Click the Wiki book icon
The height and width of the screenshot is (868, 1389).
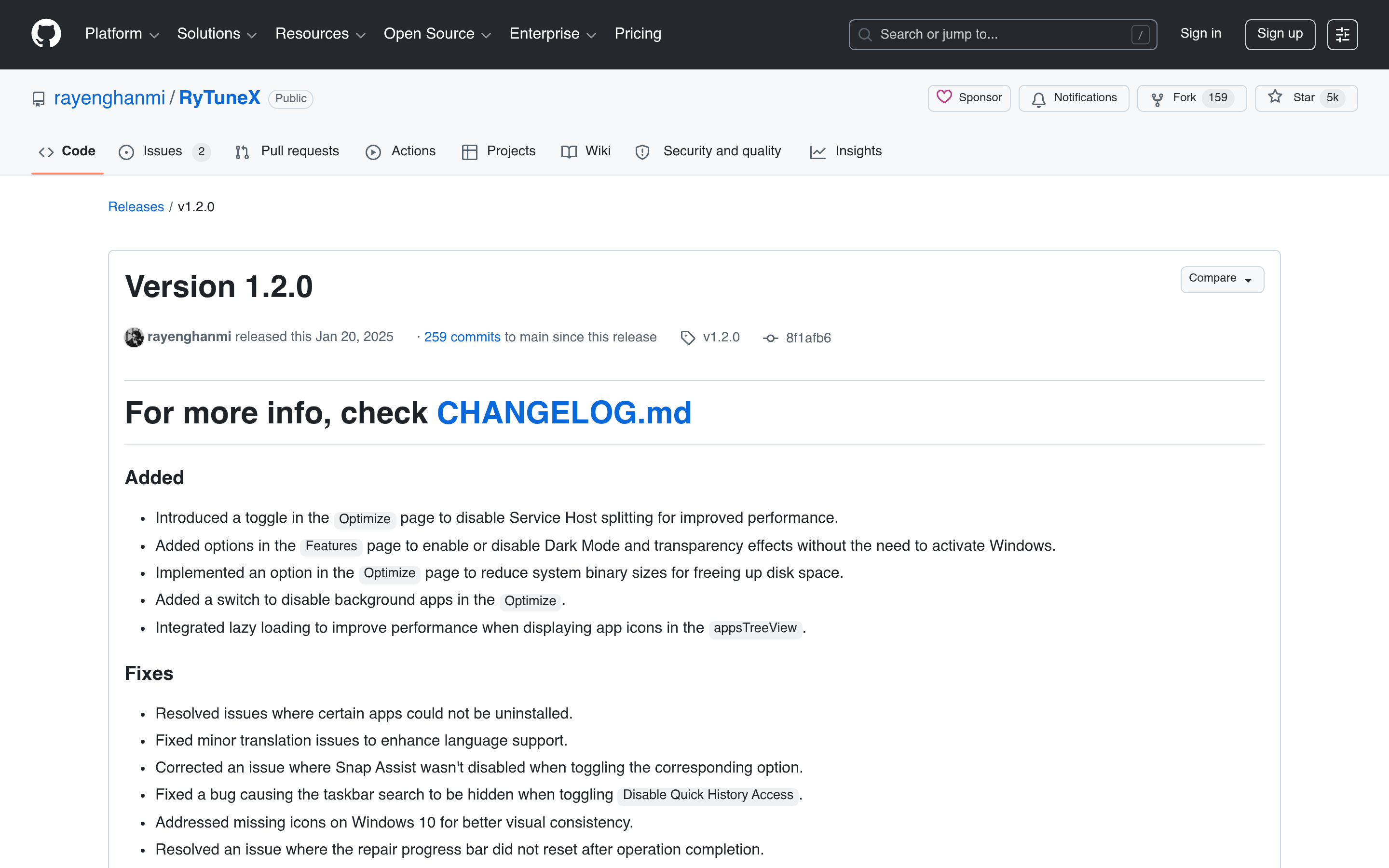(569, 152)
